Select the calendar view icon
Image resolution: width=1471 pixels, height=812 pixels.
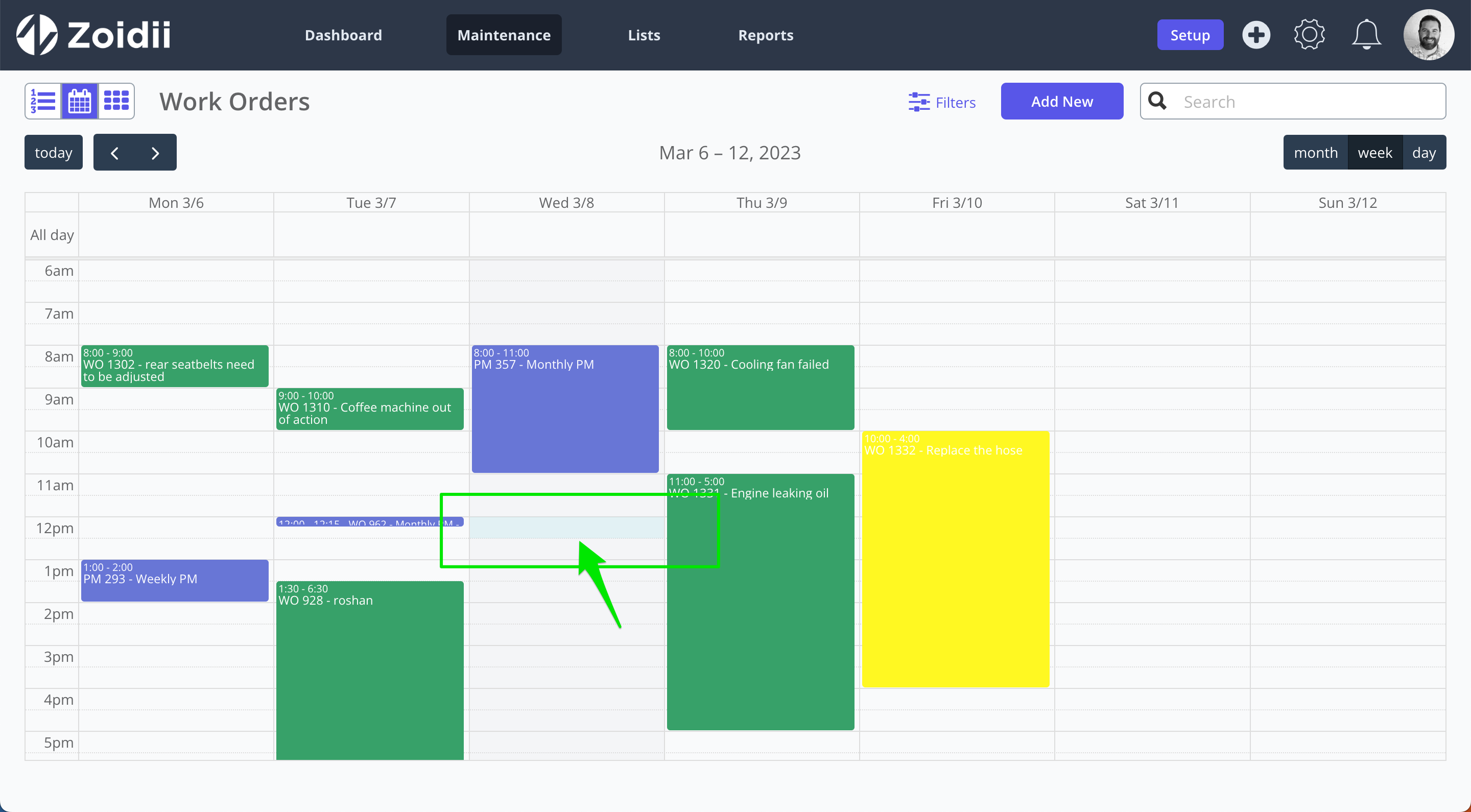pyautogui.click(x=79, y=101)
